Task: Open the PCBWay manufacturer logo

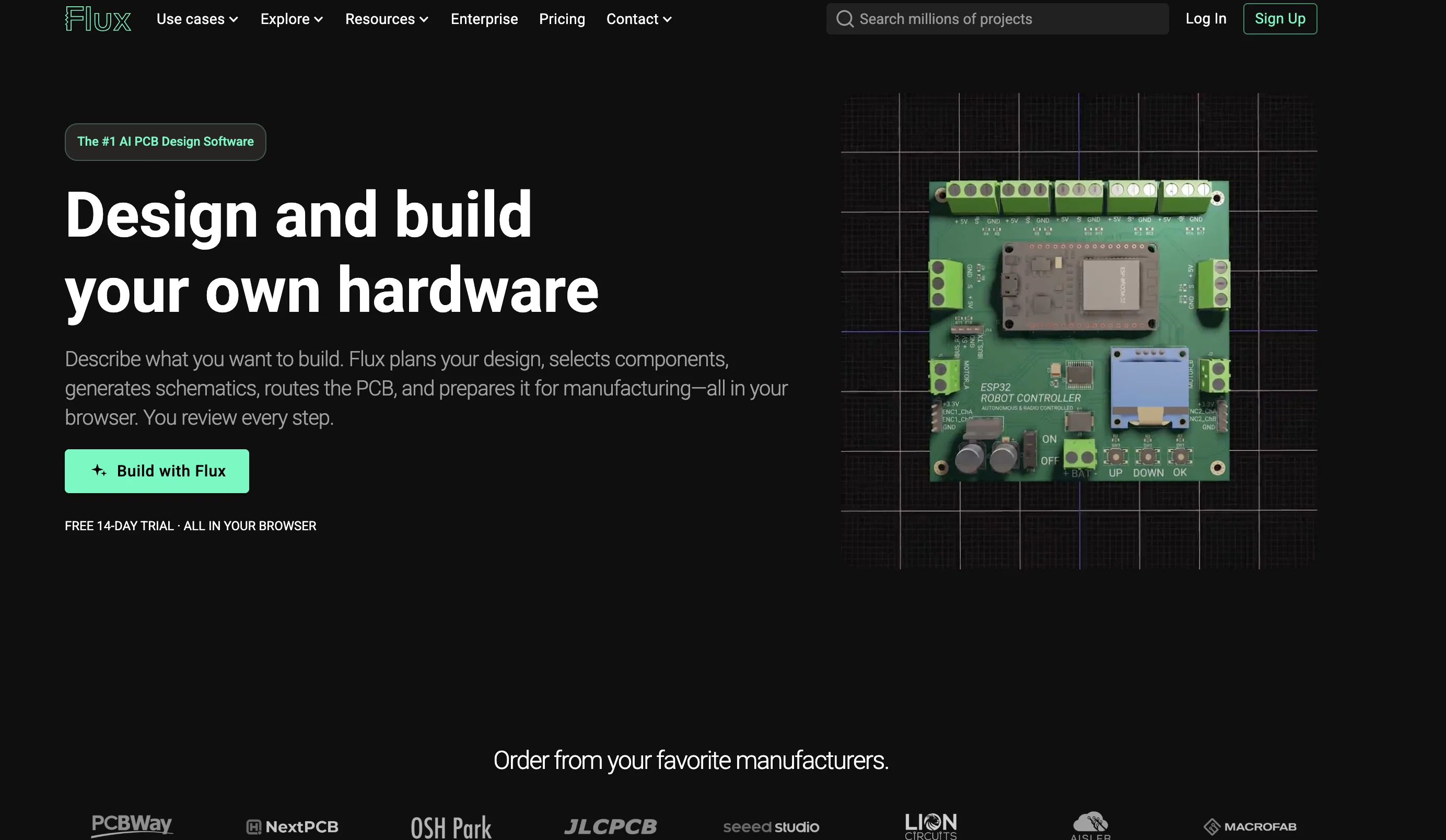Action: click(132, 825)
